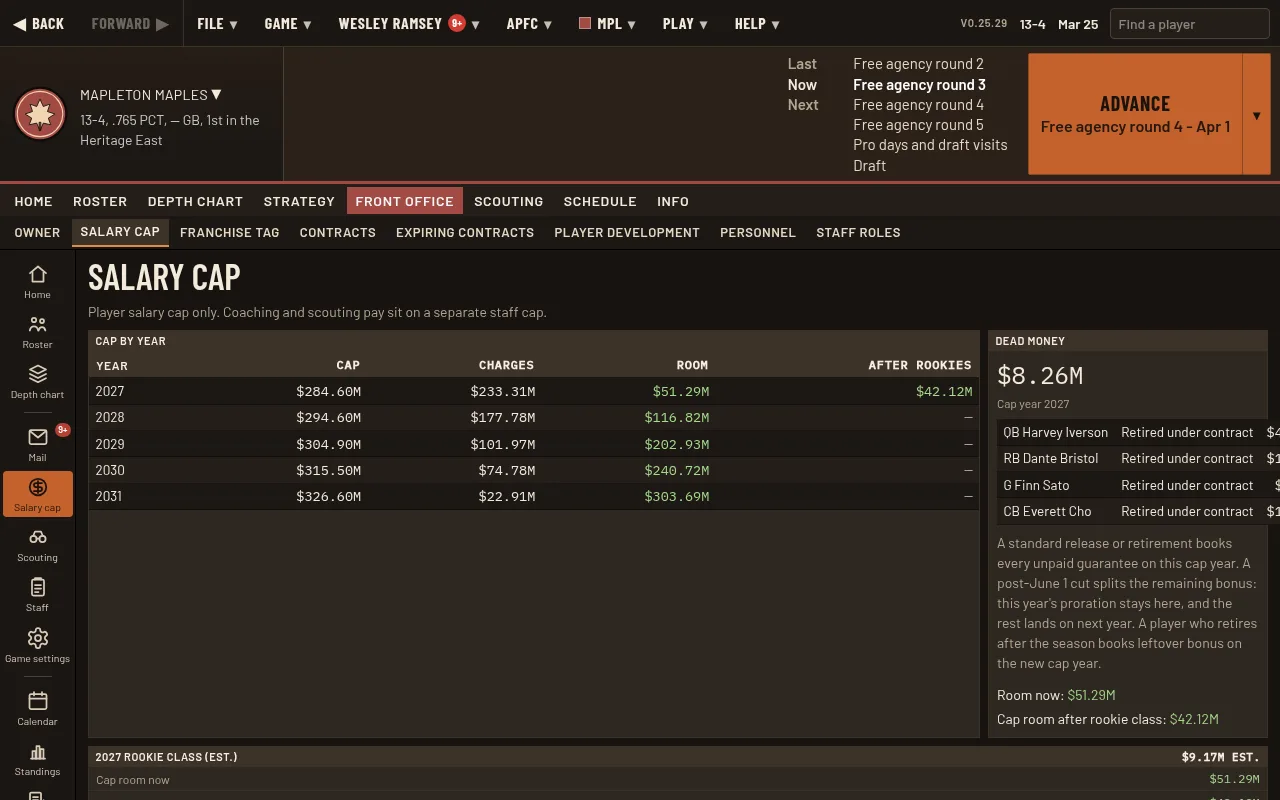The image size is (1280, 800).
Task: Click the Mapleton Maples team logo
Action: pyautogui.click(x=40, y=115)
